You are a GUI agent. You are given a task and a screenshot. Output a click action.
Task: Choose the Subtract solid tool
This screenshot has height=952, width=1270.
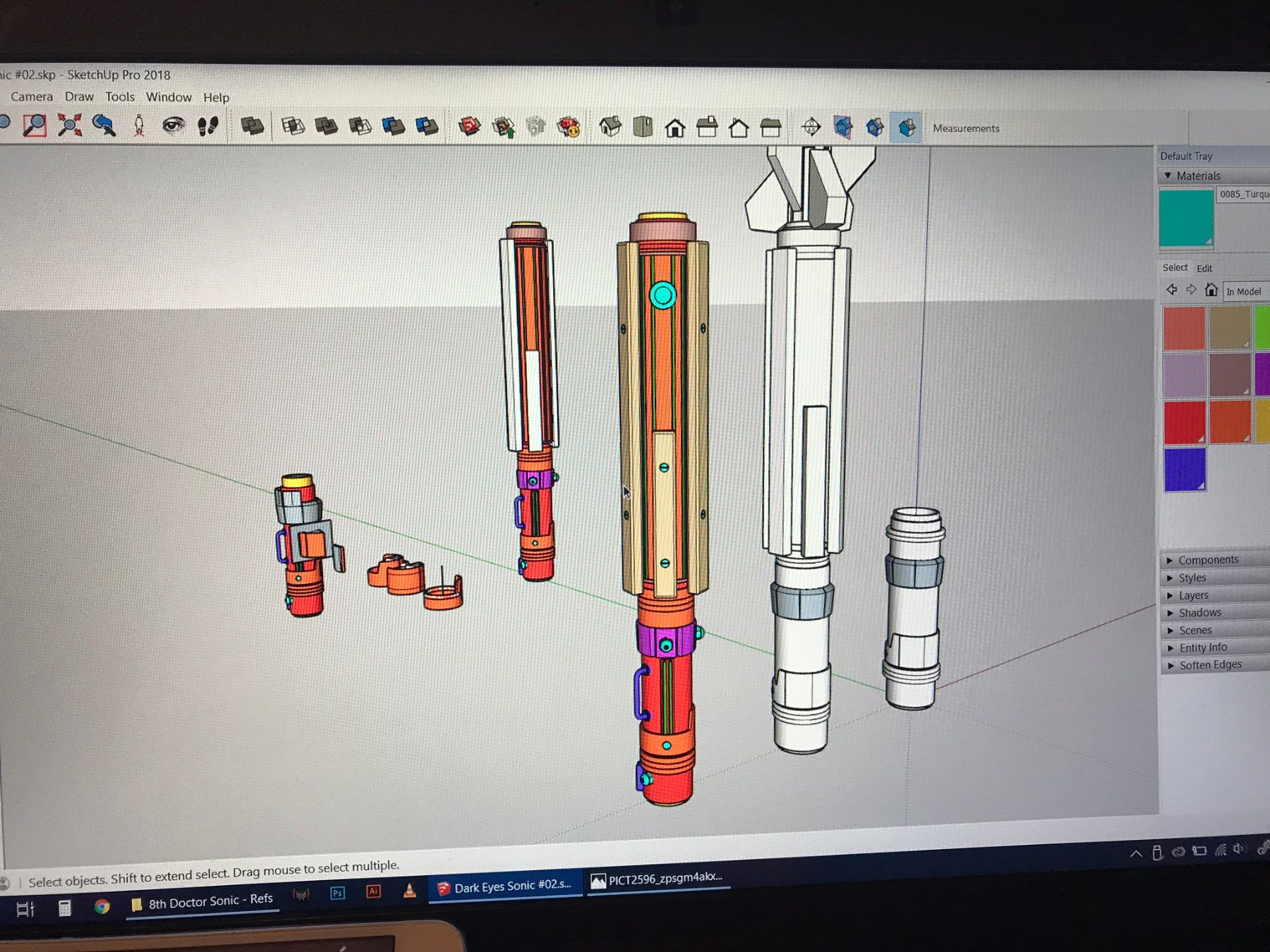(360, 126)
